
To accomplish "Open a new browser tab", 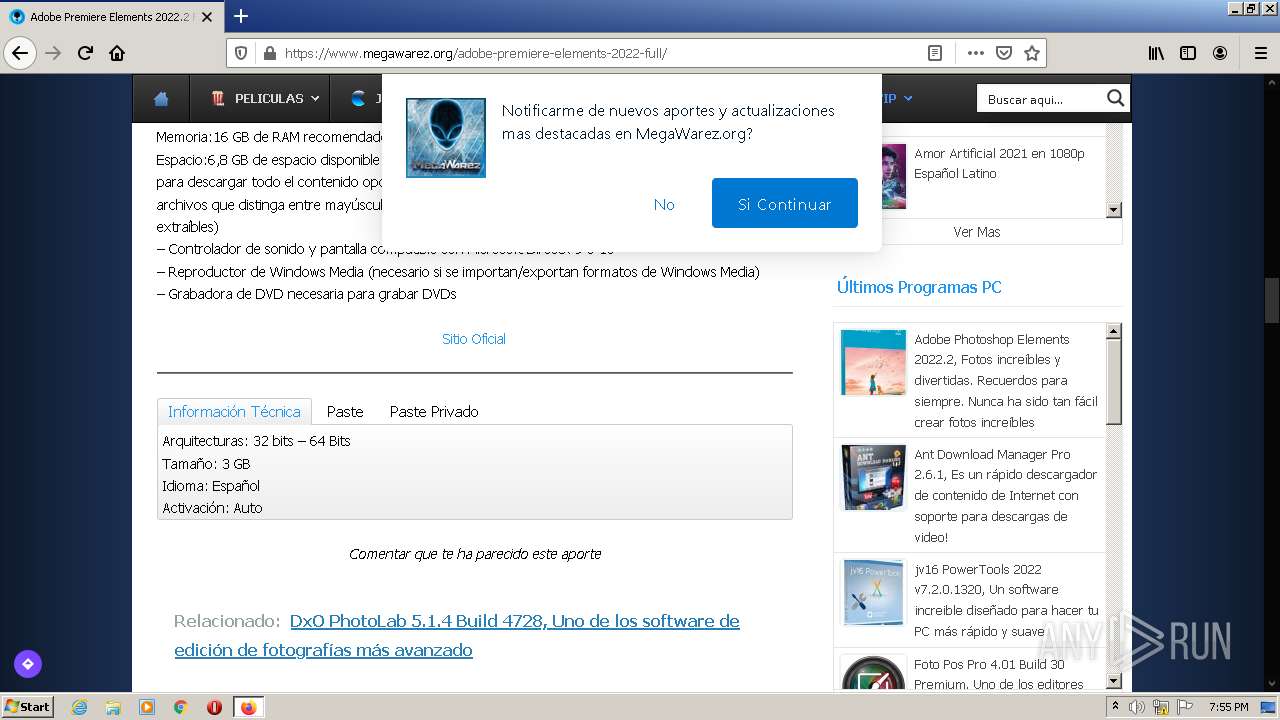I will tap(241, 16).
